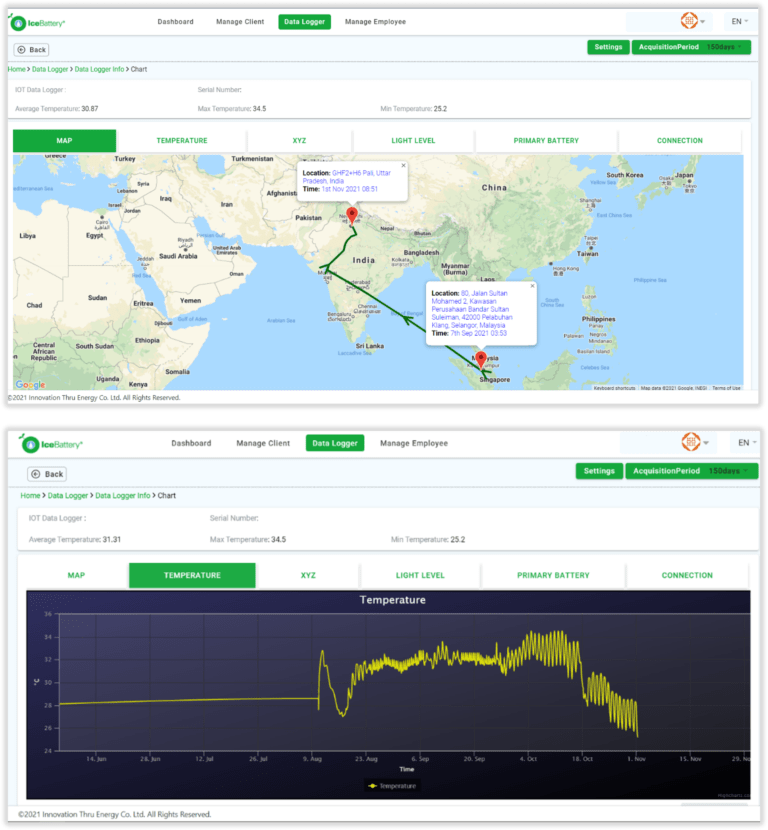The image size is (768, 830).
Task: Click the user avatar icon above the temperature chart
Action: click(x=690, y=442)
